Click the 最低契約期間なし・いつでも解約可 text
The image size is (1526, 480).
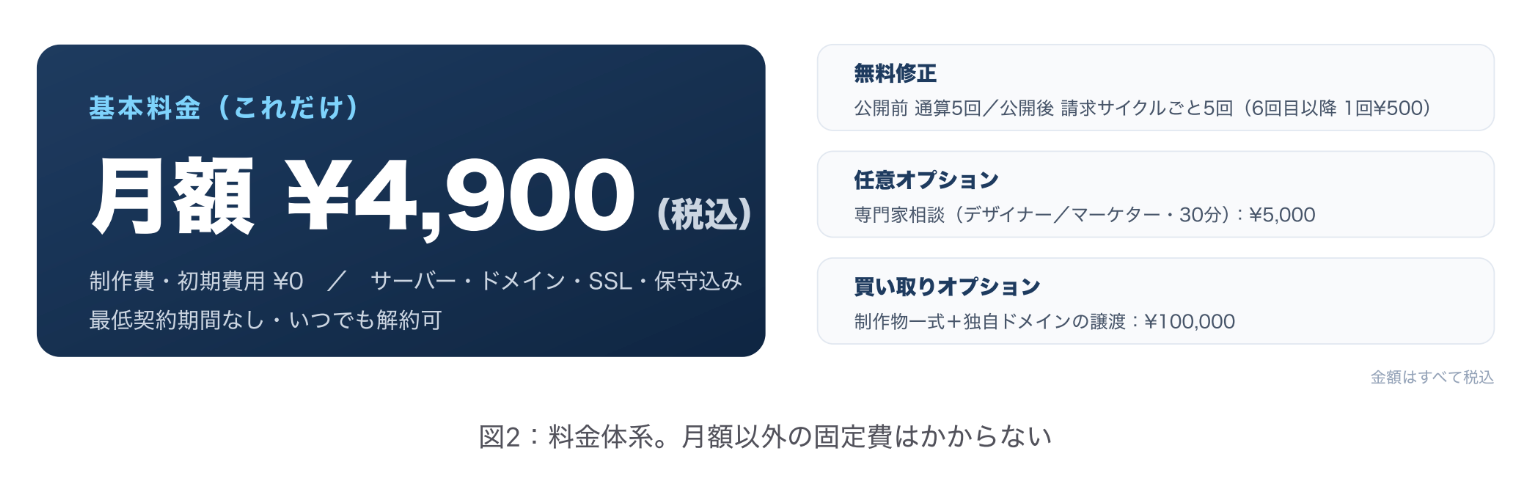(x=265, y=321)
